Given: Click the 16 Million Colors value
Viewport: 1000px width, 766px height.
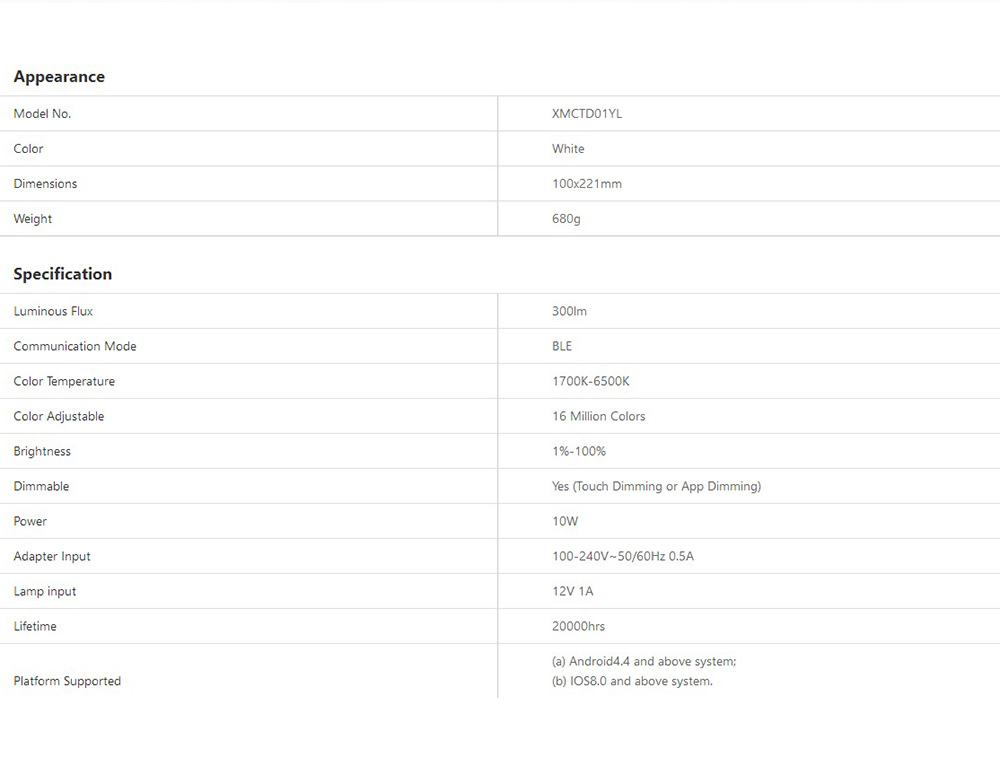Looking at the screenshot, I should click(599, 416).
